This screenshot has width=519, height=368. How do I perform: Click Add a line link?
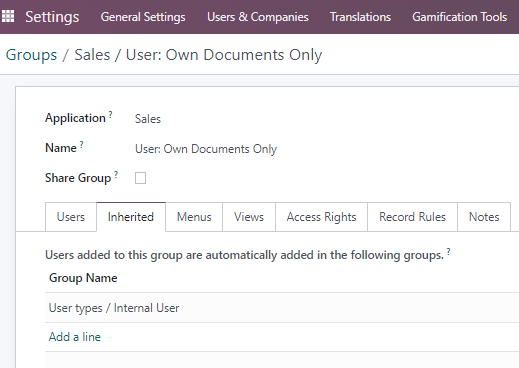point(75,337)
